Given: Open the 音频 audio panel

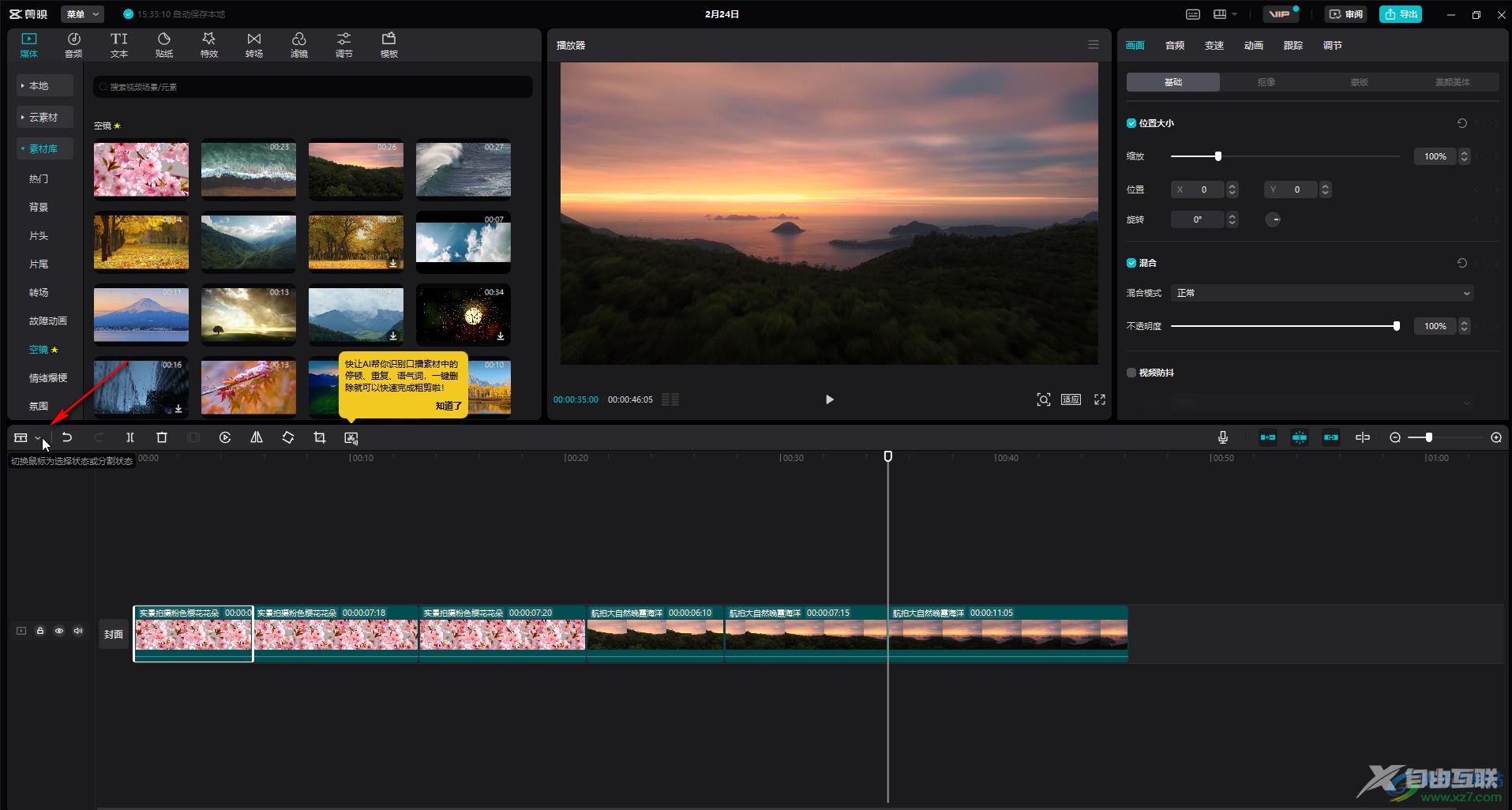Looking at the screenshot, I should click(x=73, y=45).
